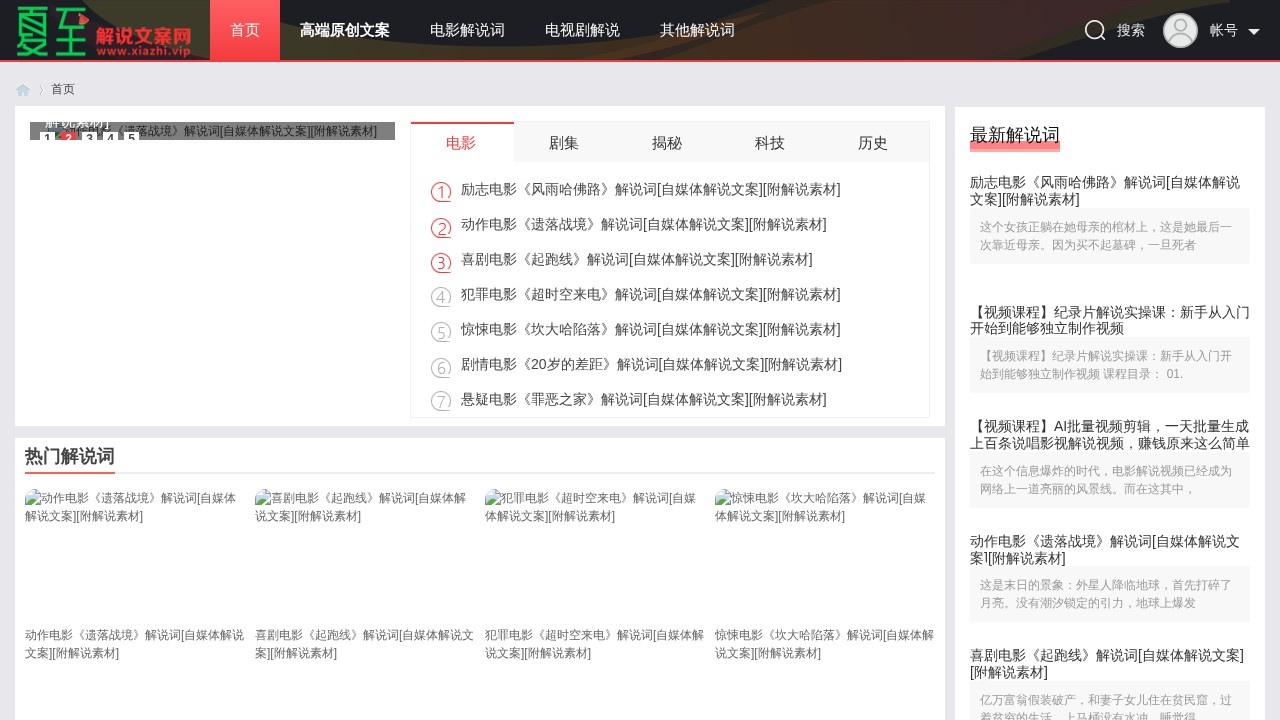
Task: Select 其他解说词 in the top navigation
Action: coord(697,30)
